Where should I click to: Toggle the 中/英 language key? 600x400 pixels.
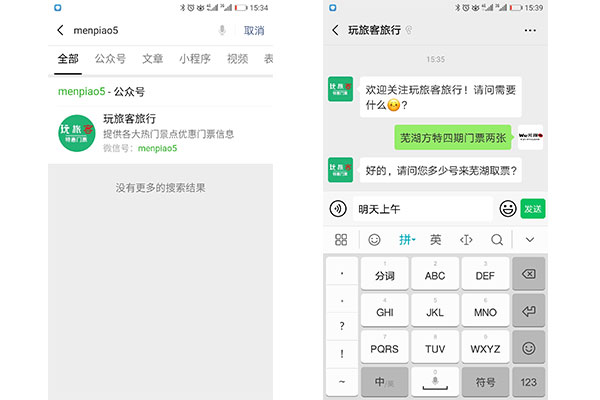383,381
